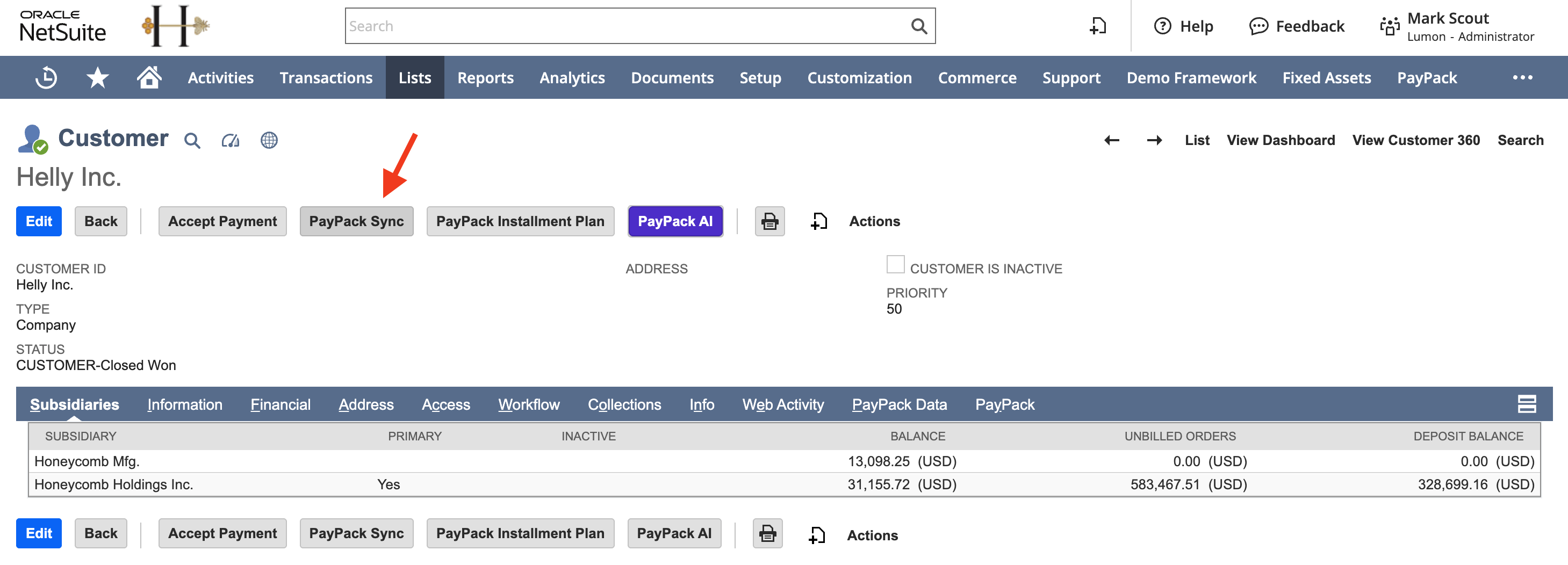Open the View Dashboard link
This screenshot has height=565, width=1568.
(1281, 141)
